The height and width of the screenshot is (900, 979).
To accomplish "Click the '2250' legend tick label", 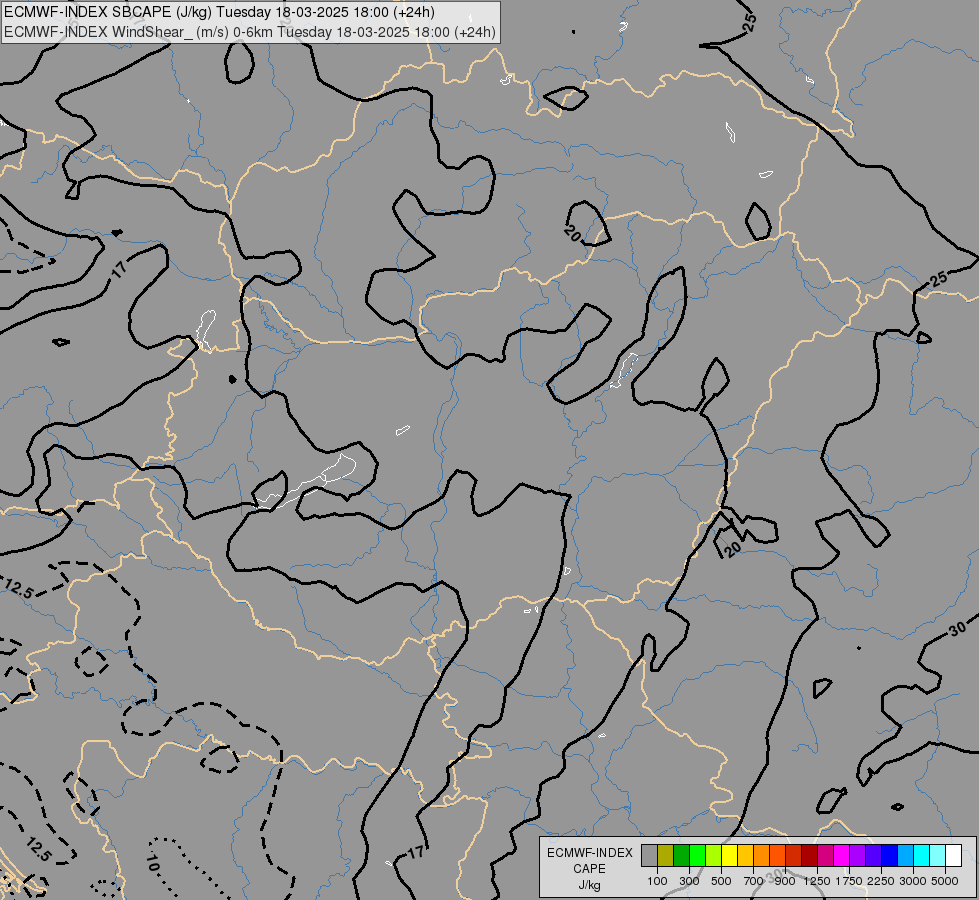I will tap(881, 881).
